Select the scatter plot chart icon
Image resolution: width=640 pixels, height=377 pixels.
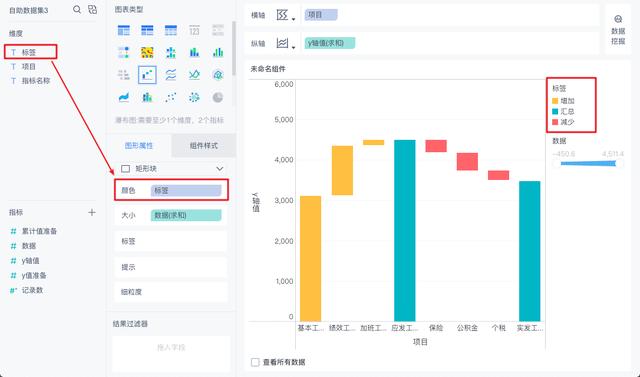click(x=171, y=97)
